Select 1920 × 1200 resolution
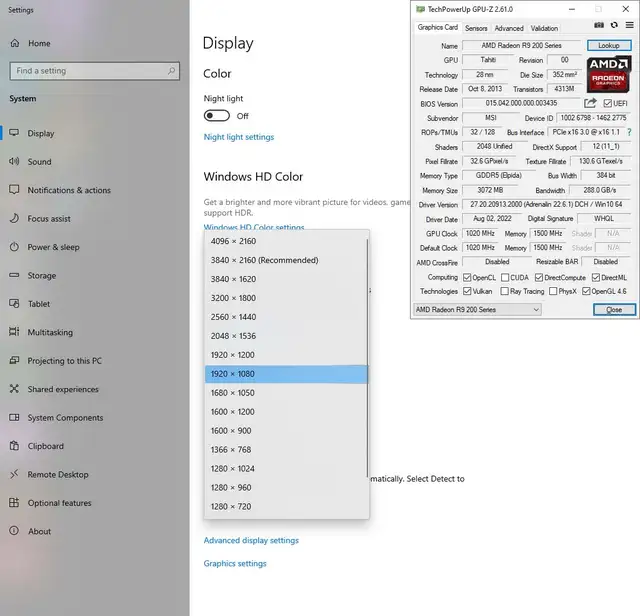This screenshot has width=640, height=616. (x=286, y=355)
